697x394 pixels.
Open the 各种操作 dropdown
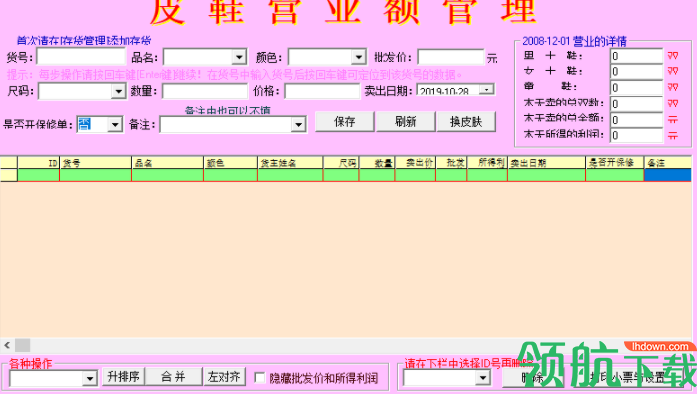90,378
